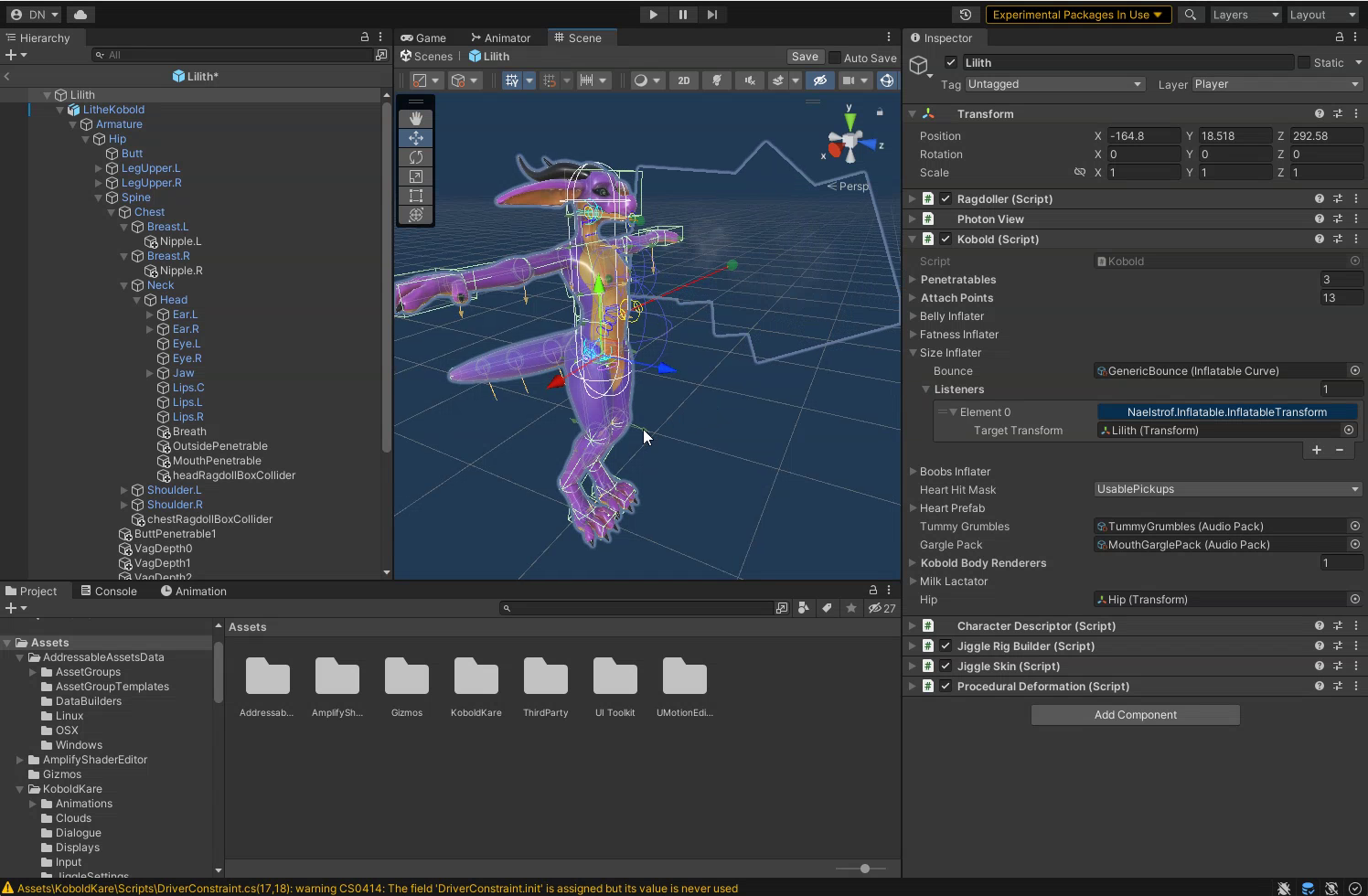Image resolution: width=1368 pixels, height=896 pixels.
Task: Toggle Kobold script enabled checkbox
Action: click(x=946, y=240)
